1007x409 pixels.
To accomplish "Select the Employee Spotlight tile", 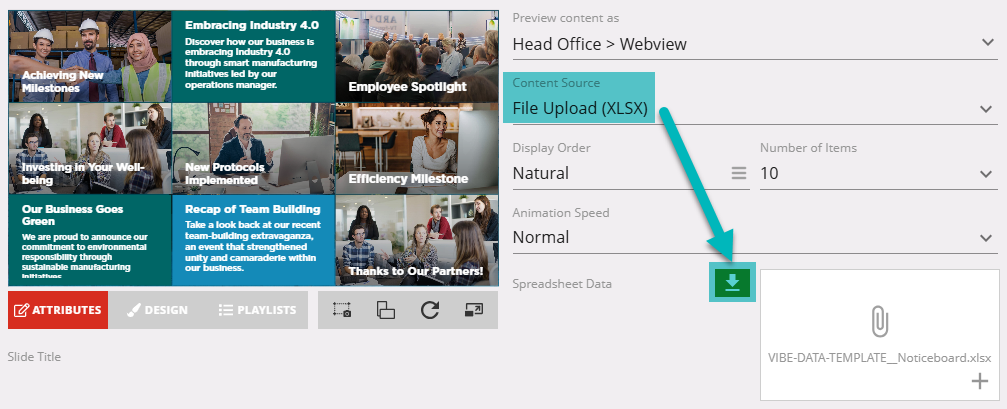I will pyautogui.click(x=416, y=57).
